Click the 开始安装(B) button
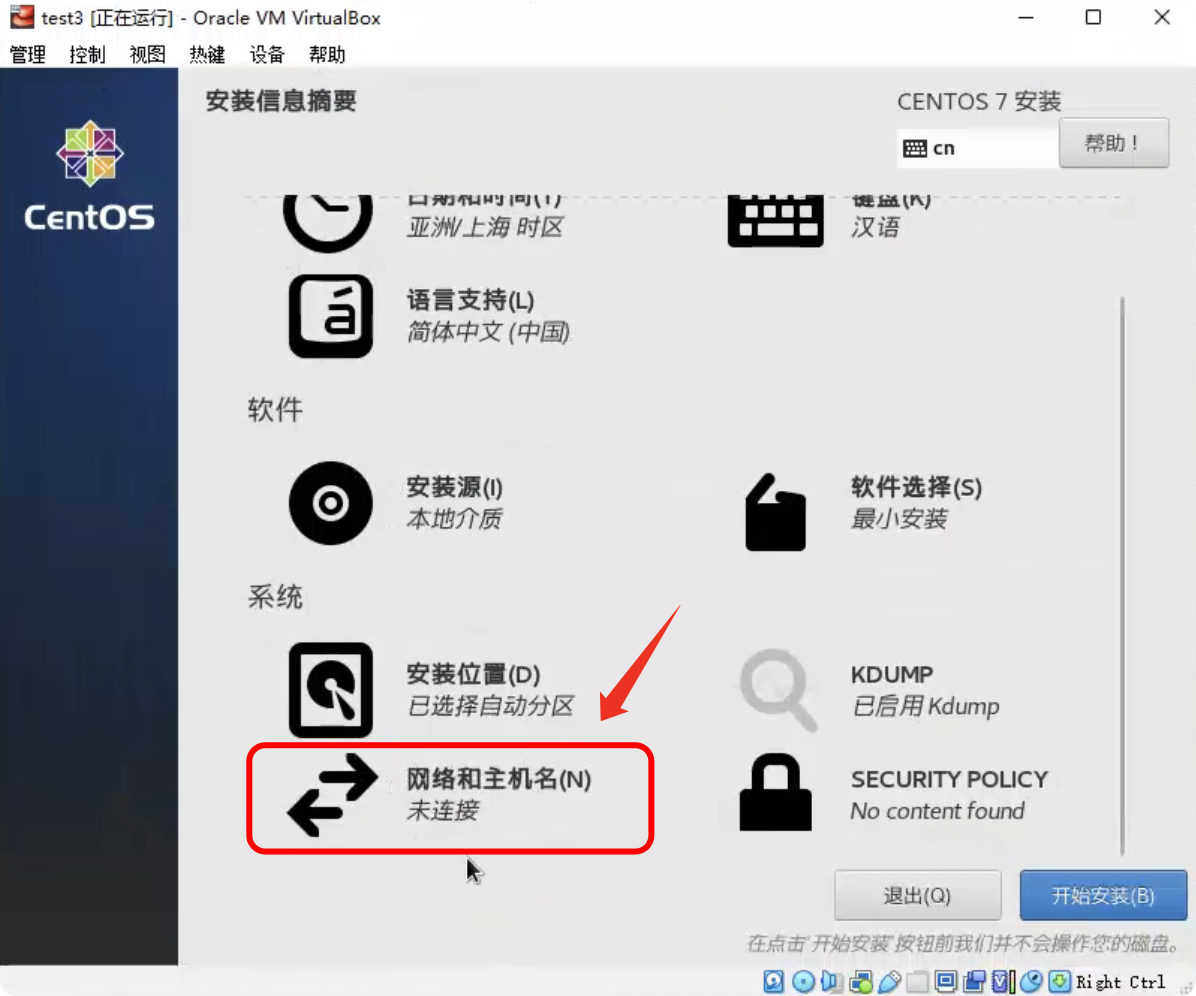The height and width of the screenshot is (996, 1196). 1103,895
